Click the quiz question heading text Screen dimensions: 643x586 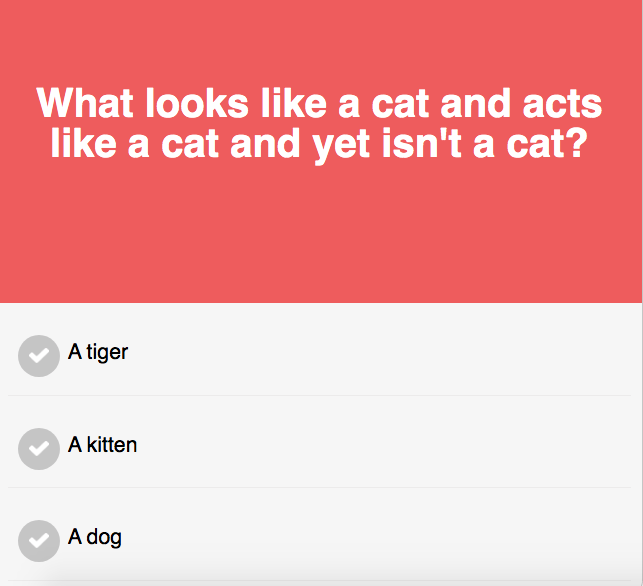[x=319, y=123]
